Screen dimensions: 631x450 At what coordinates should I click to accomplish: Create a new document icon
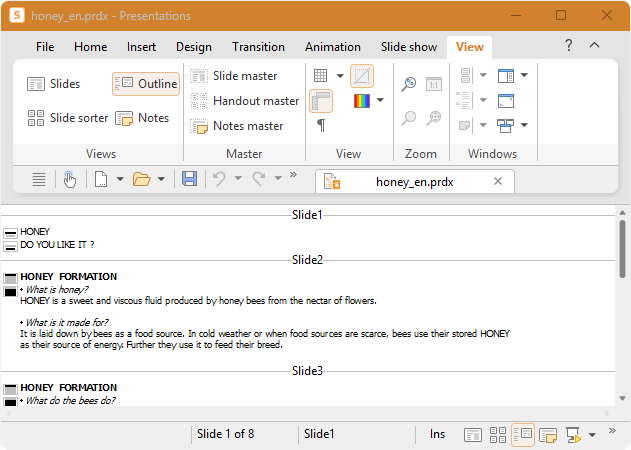(x=101, y=179)
